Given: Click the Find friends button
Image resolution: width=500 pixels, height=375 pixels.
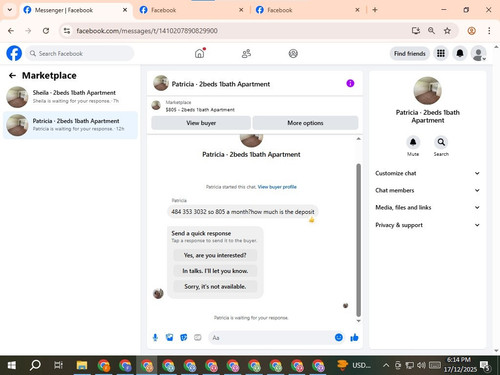Looking at the screenshot, I should (x=410, y=53).
